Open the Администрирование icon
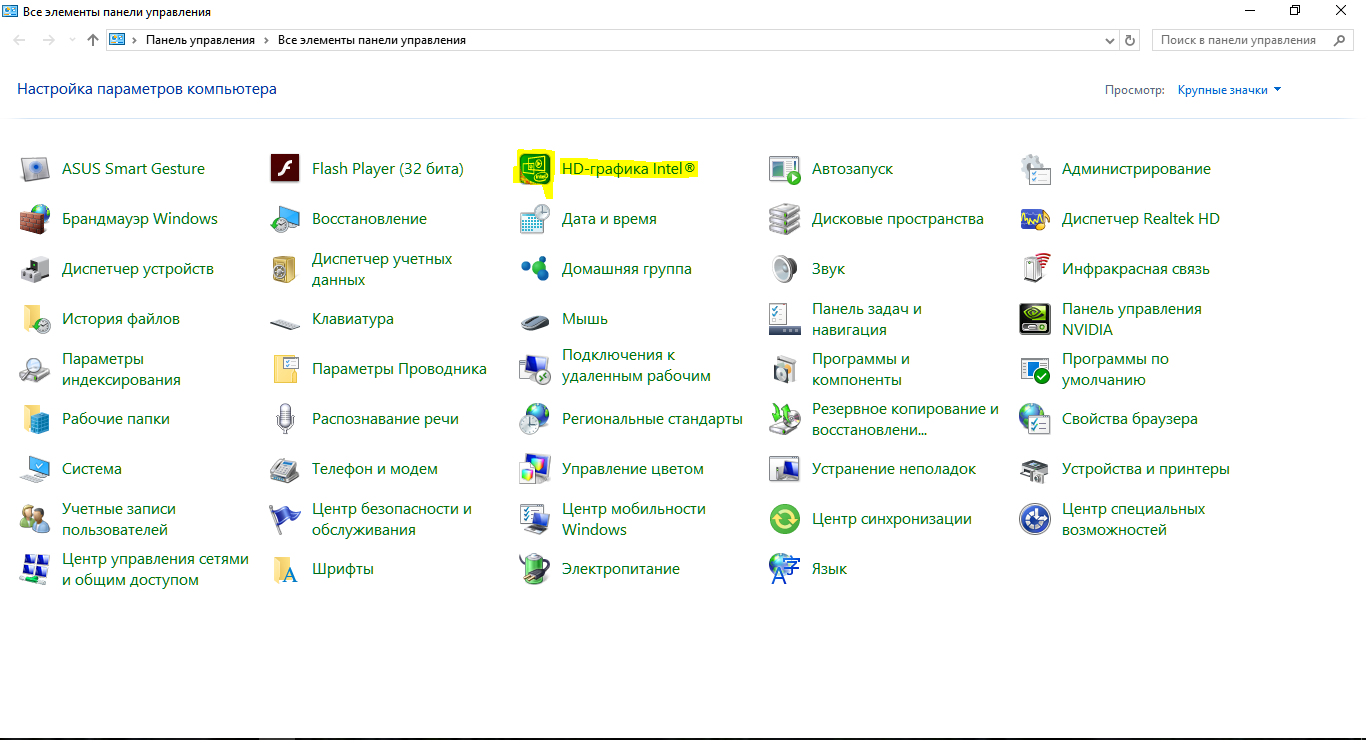 tap(1035, 169)
